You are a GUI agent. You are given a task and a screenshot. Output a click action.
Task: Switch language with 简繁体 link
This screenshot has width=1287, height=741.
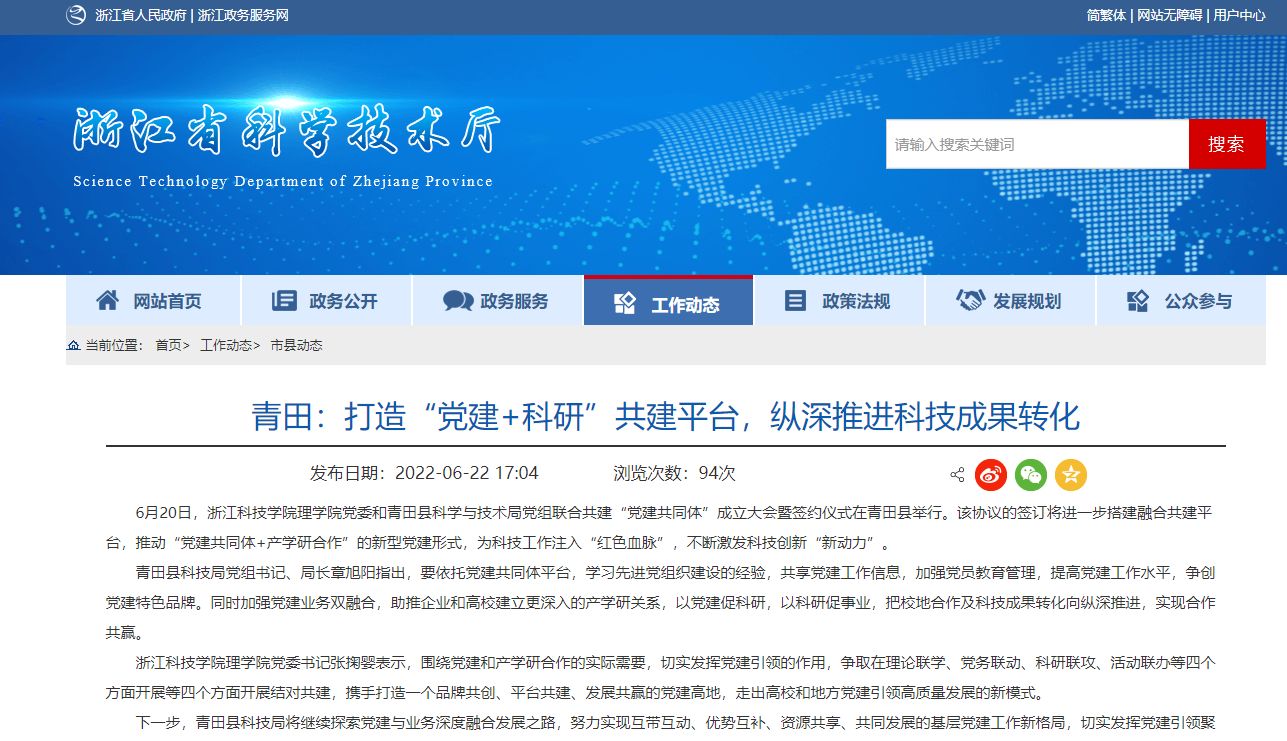pyautogui.click(x=1106, y=15)
